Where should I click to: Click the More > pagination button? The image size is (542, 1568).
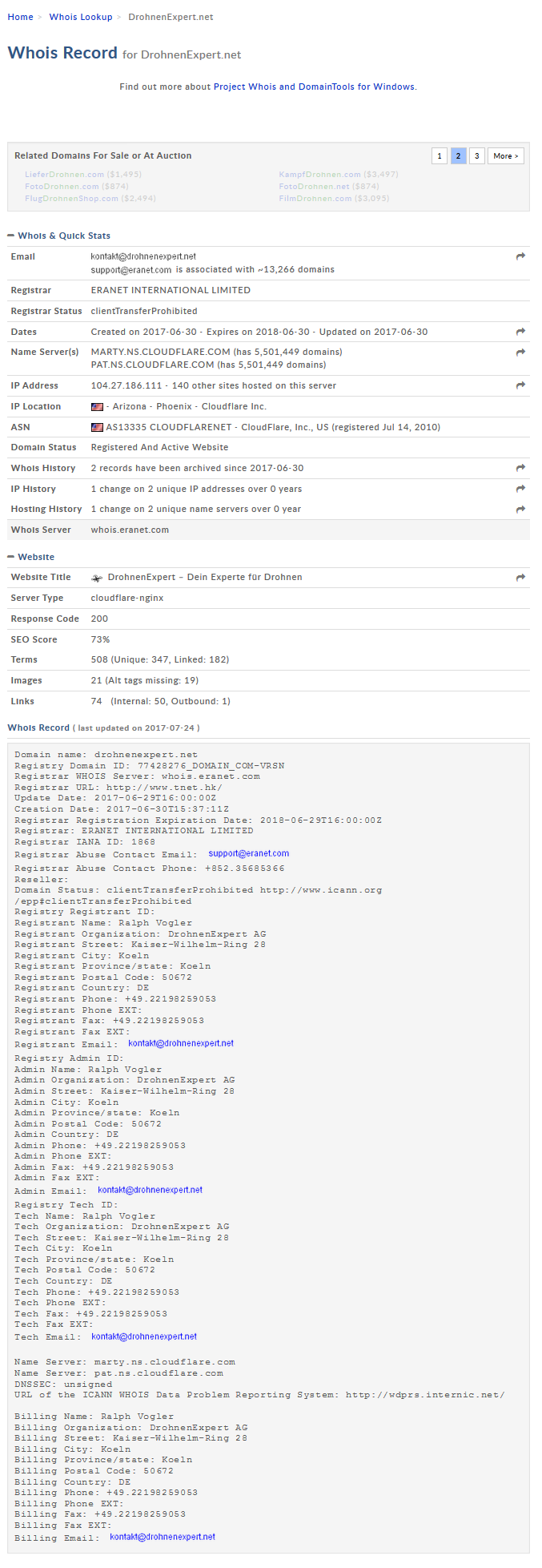pyautogui.click(x=506, y=155)
